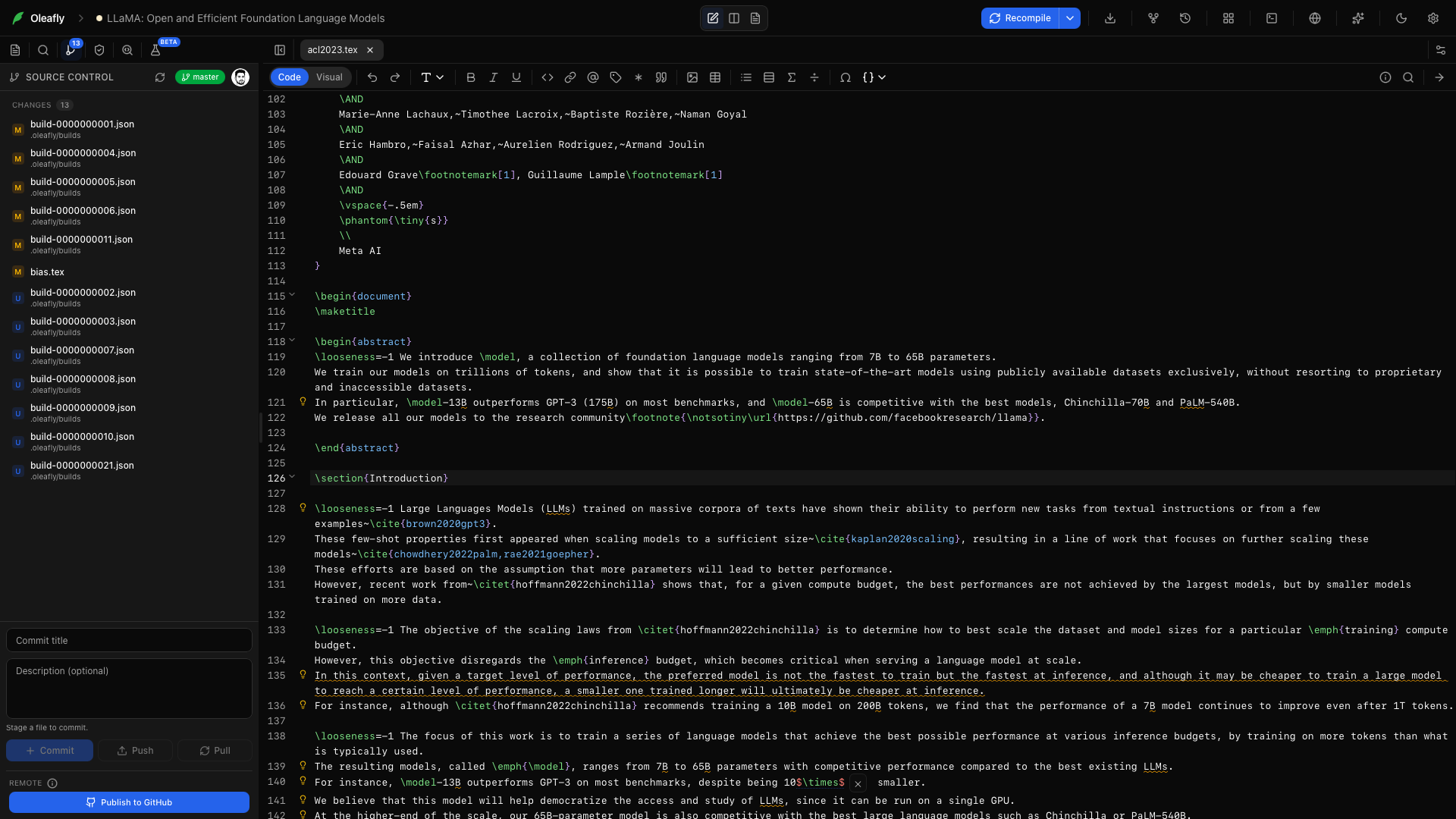1456x819 pixels.
Task: Click the Oleafly home logo link
Action: click(39, 18)
